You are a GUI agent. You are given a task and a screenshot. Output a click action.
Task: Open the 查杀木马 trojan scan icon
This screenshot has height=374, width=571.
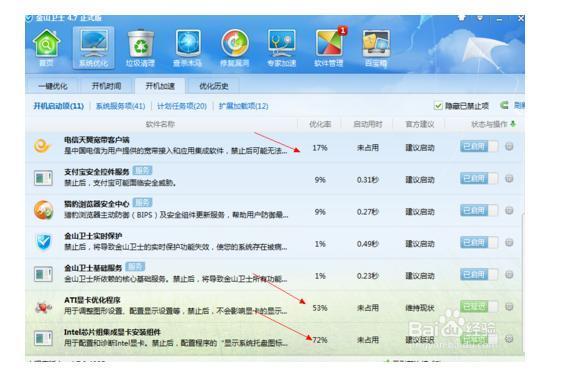click(x=188, y=48)
